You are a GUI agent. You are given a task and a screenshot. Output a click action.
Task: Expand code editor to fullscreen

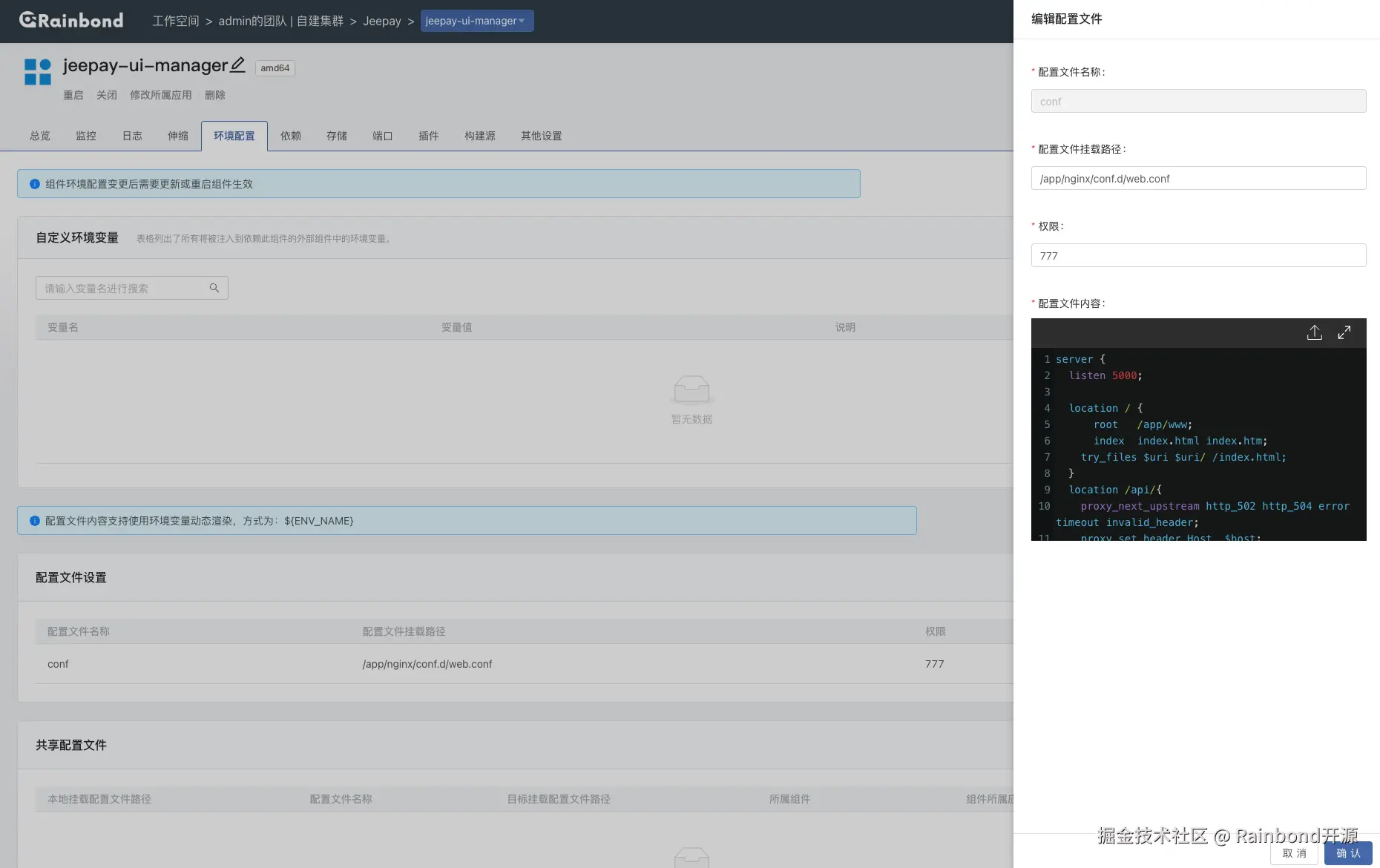[1344, 332]
